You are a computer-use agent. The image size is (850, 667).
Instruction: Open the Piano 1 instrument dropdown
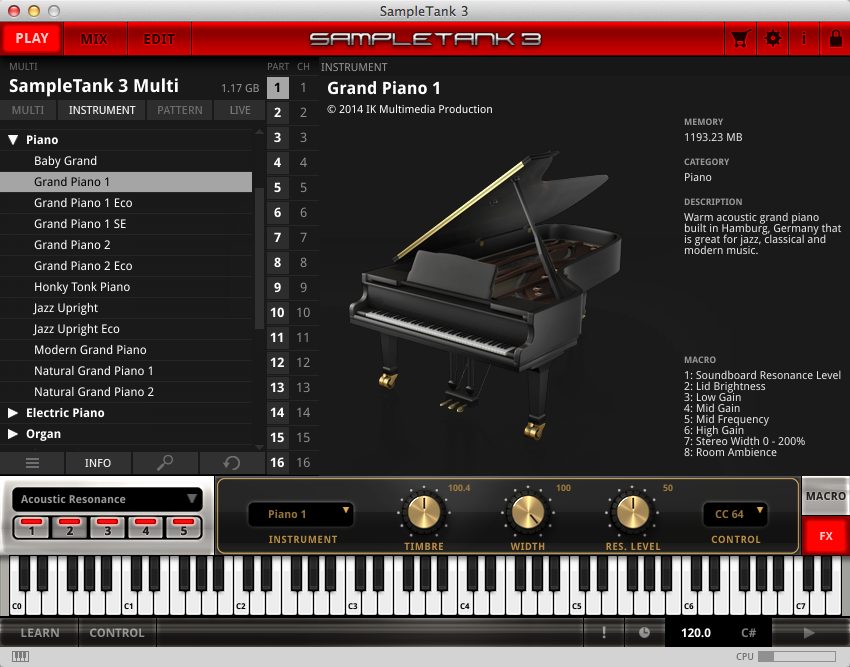tap(301, 514)
